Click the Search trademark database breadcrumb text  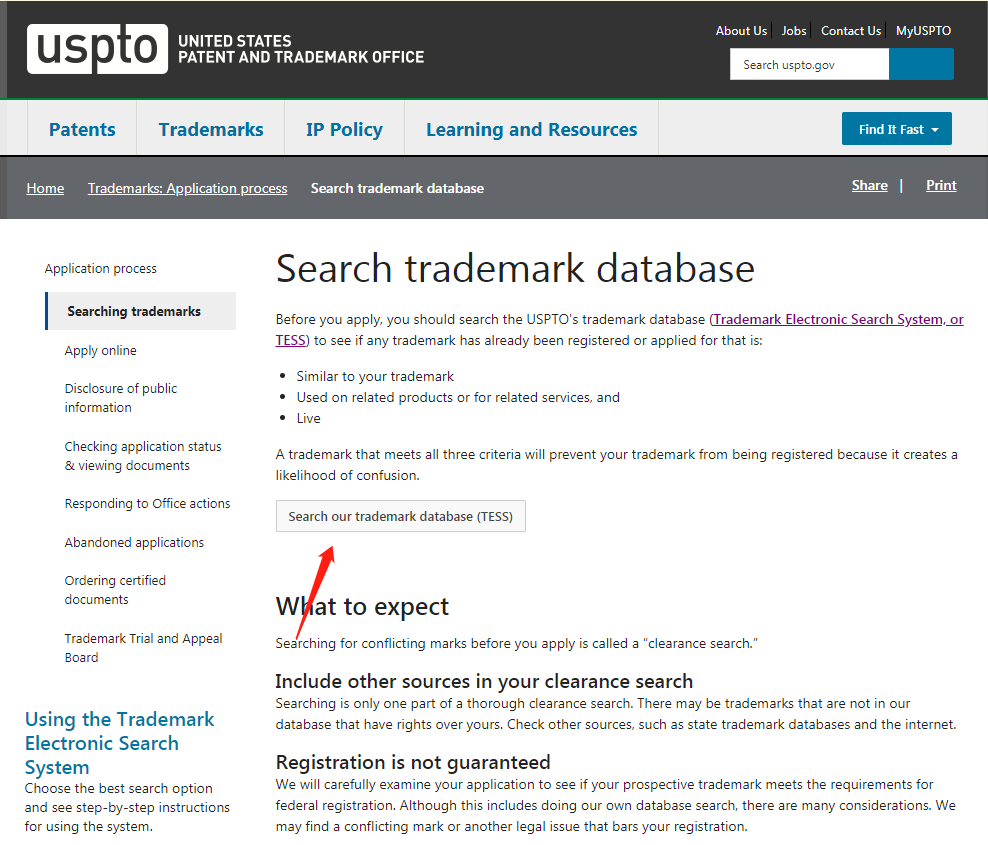click(x=397, y=188)
